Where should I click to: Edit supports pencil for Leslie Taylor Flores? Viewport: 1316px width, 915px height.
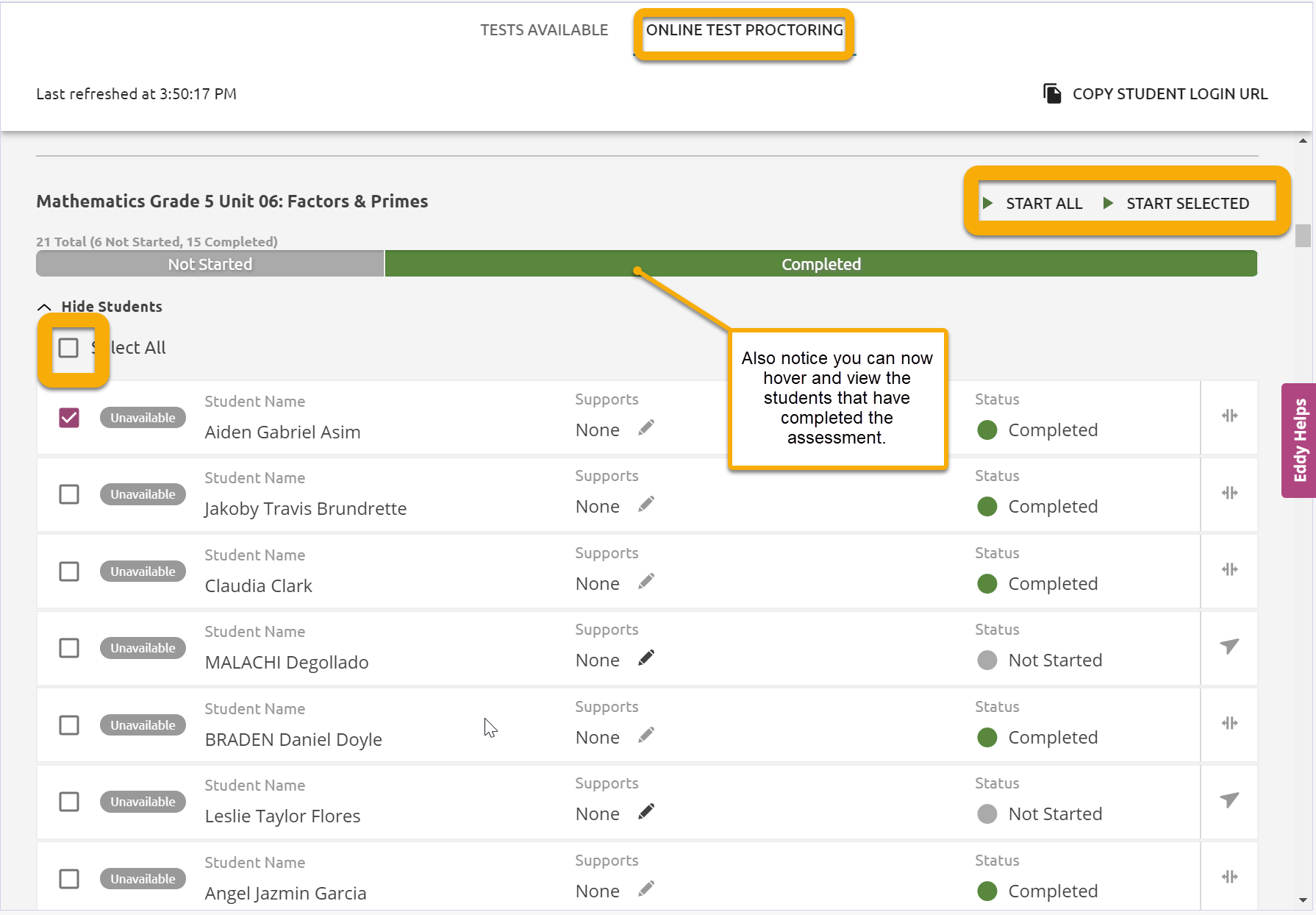pyautogui.click(x=646, y=812)
